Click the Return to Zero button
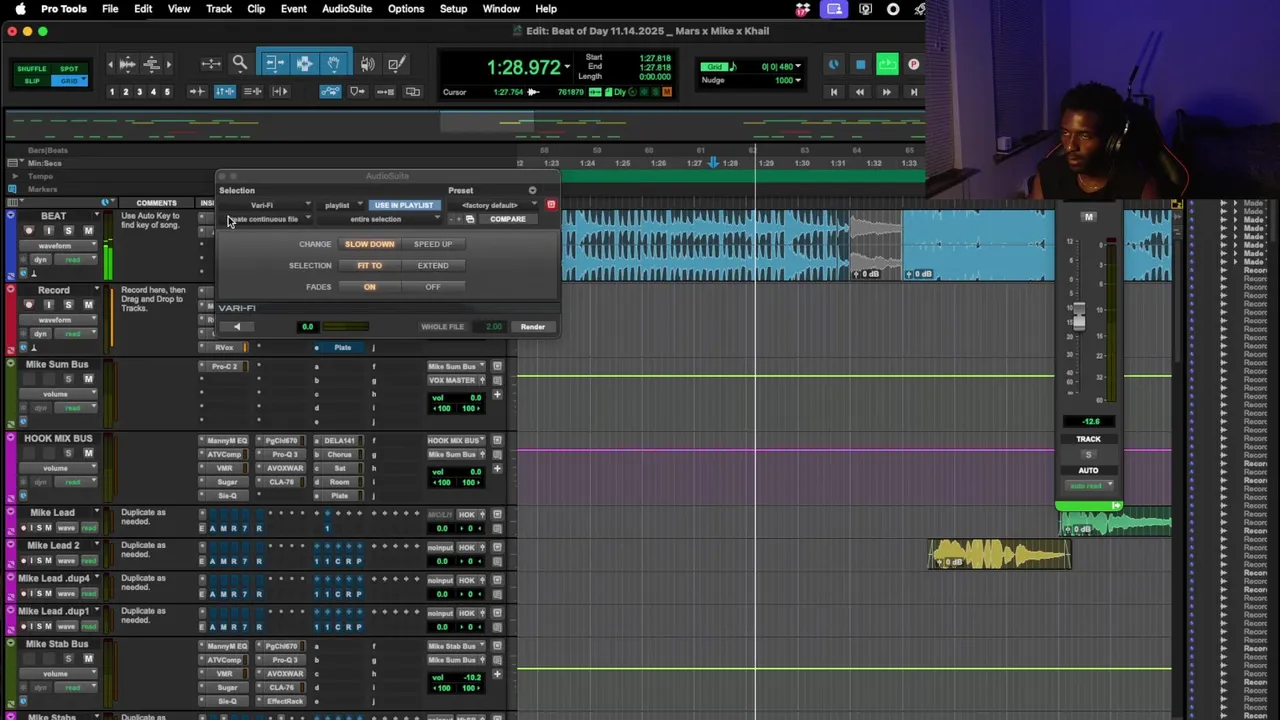The image size is (1280, 720). [x=833, y=92]
